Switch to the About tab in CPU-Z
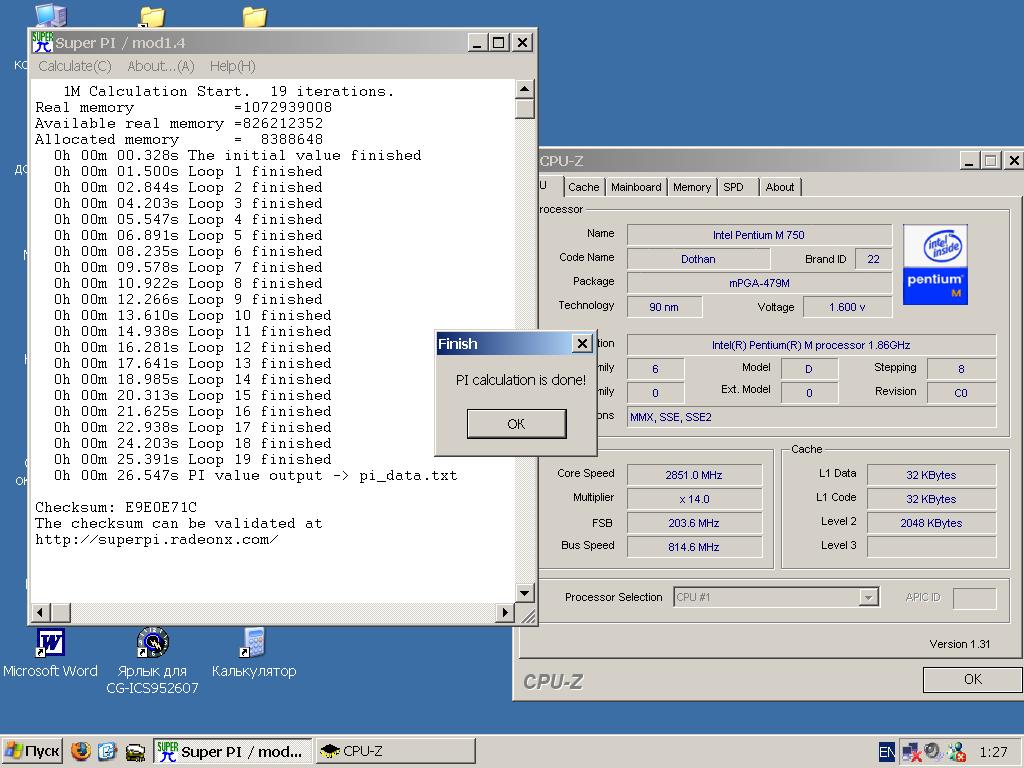The width and height of the screenshot is (1024, 768). [x=780, y=187]
